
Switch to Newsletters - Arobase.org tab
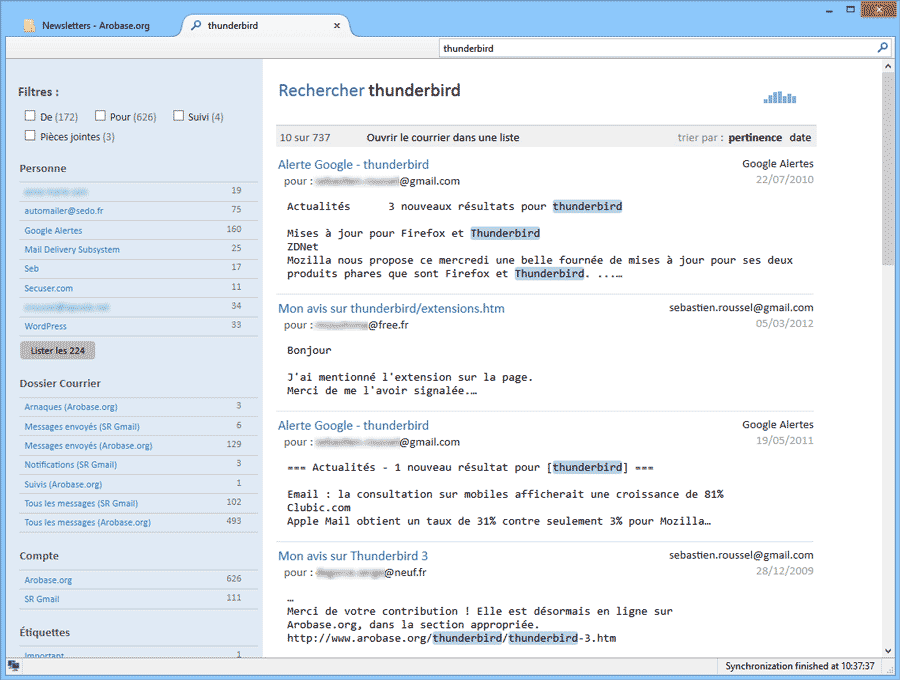95,25
